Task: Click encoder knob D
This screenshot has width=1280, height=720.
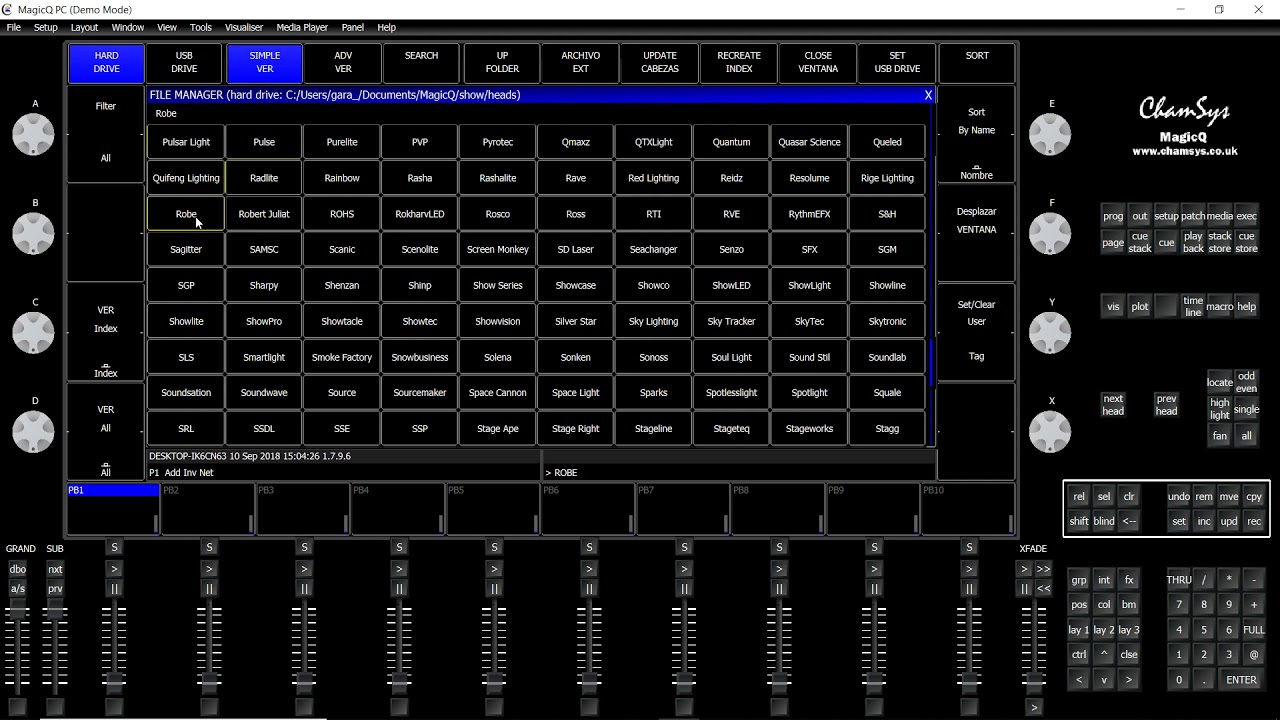Action: (x=33, y=431)
